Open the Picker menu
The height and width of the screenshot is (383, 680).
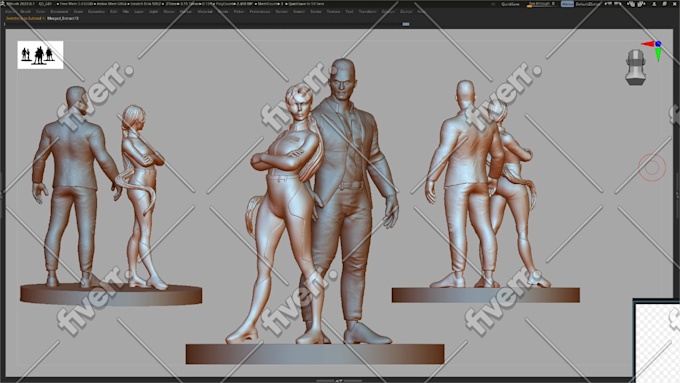click(239, 12)
